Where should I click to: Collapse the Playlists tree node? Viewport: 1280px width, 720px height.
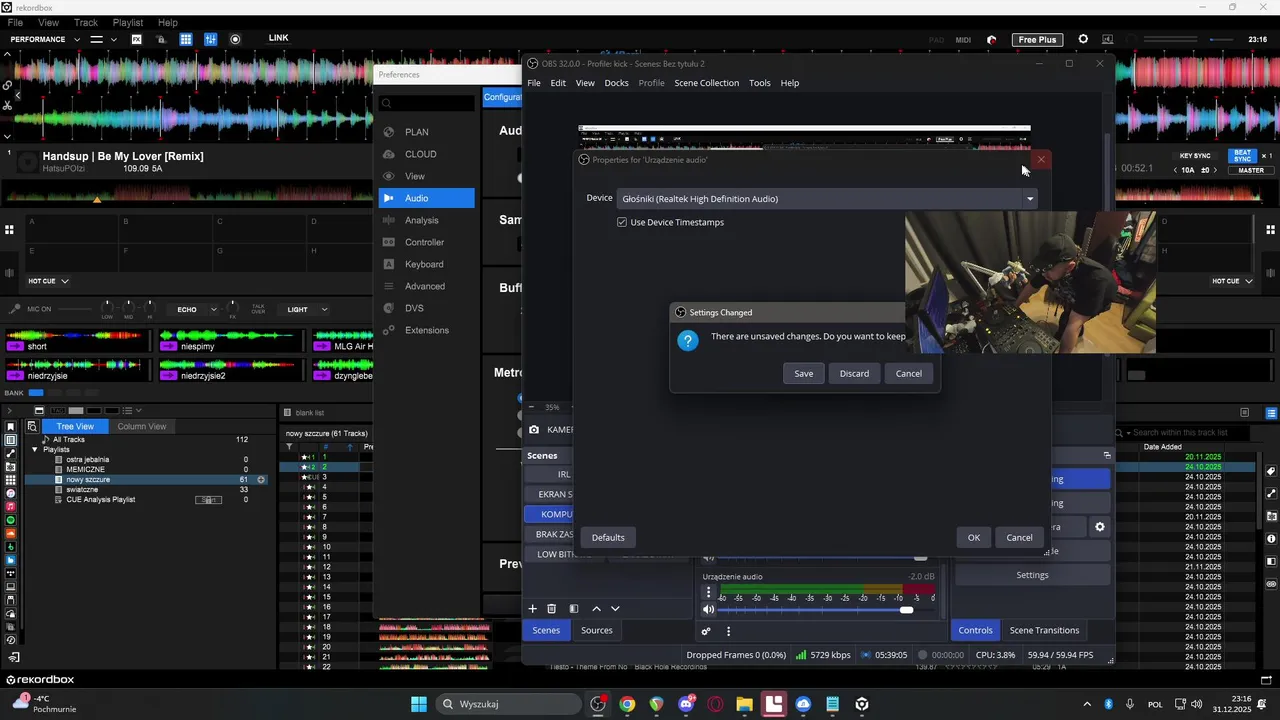coord(35,450)
